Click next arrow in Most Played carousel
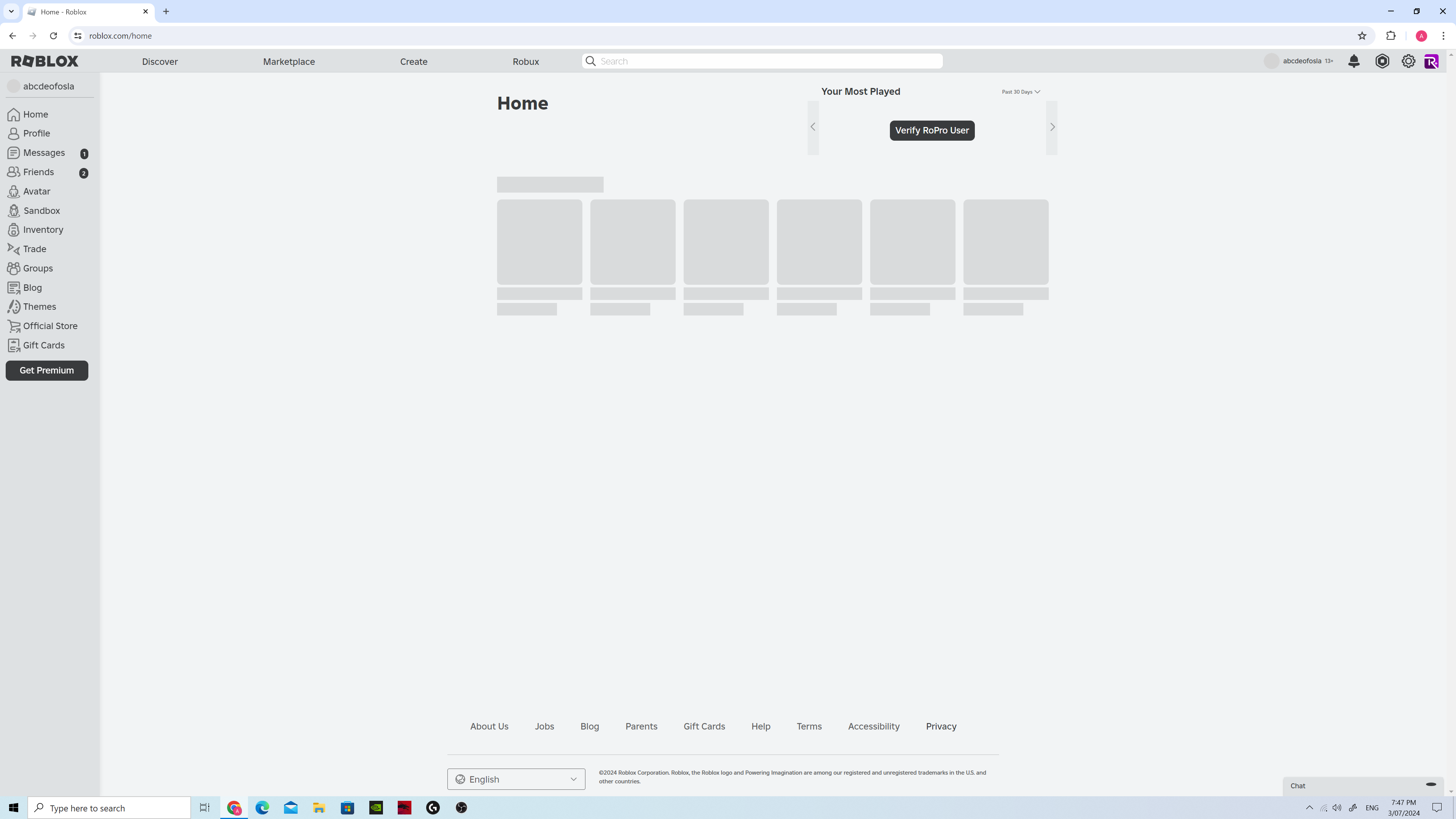This screenshot has width=1456, height=819. coord(1052,127)
